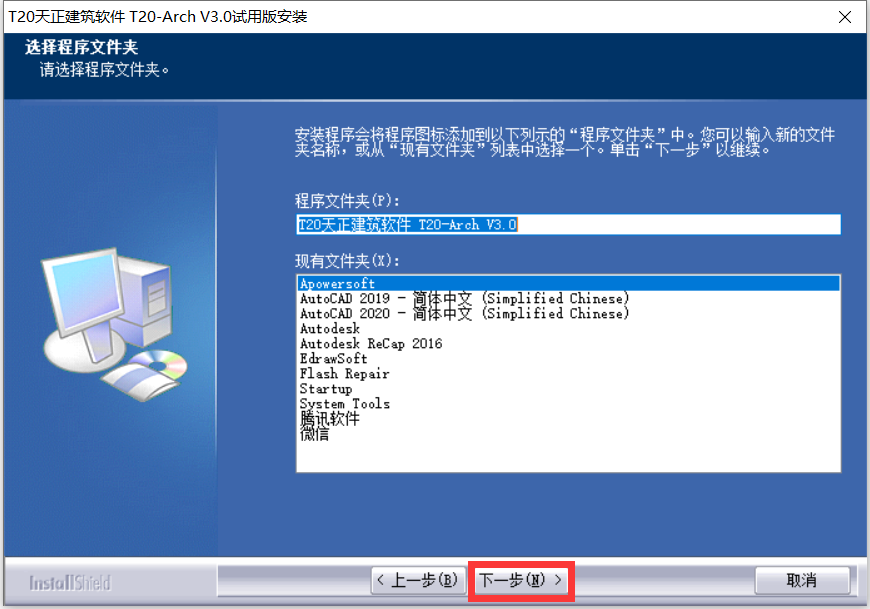Viewport: 870px width, 609px height.
Task: Select the System Tools folder entry
Action: pyautogui.click(x=568, y=403)
